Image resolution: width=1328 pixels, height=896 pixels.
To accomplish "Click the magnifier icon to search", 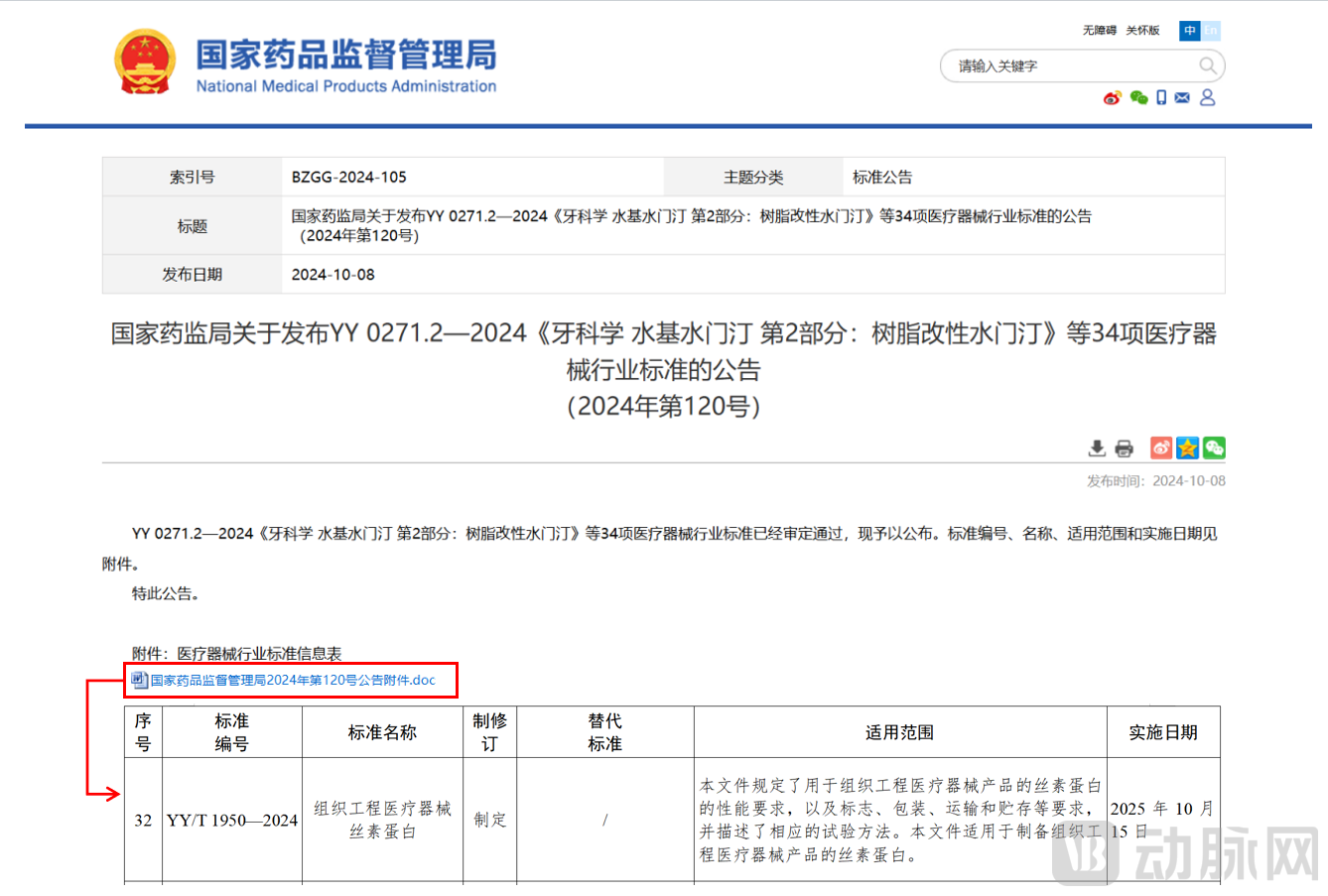I will tap(1207, 64).
